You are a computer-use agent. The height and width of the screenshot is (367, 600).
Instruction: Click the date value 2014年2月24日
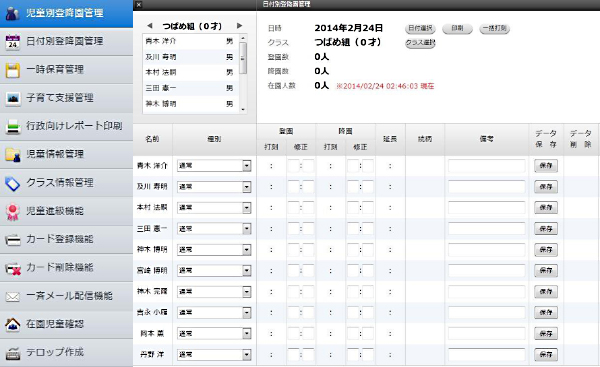click(349, 28)
